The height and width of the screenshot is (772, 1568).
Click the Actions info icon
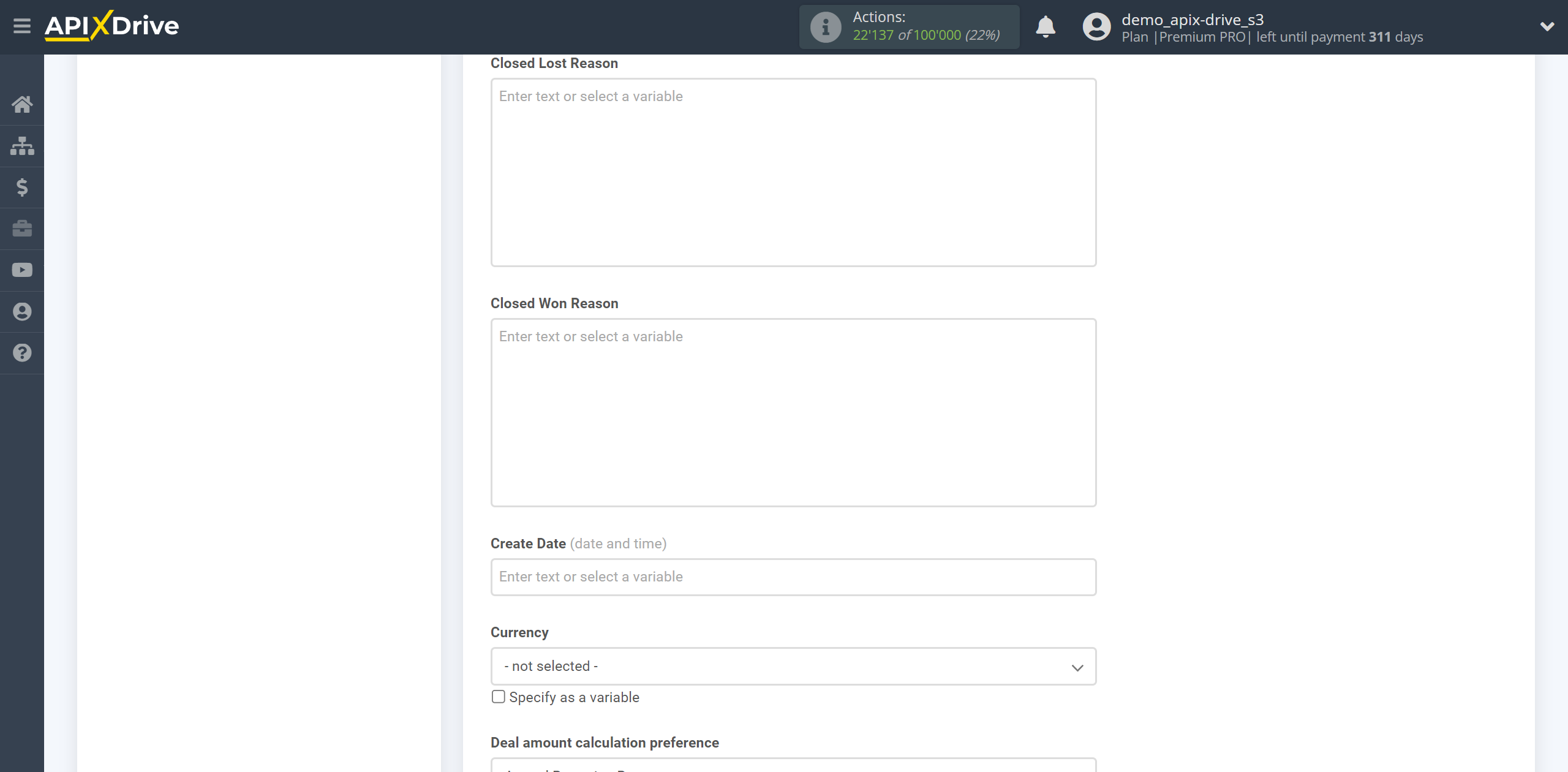[826, 27]
